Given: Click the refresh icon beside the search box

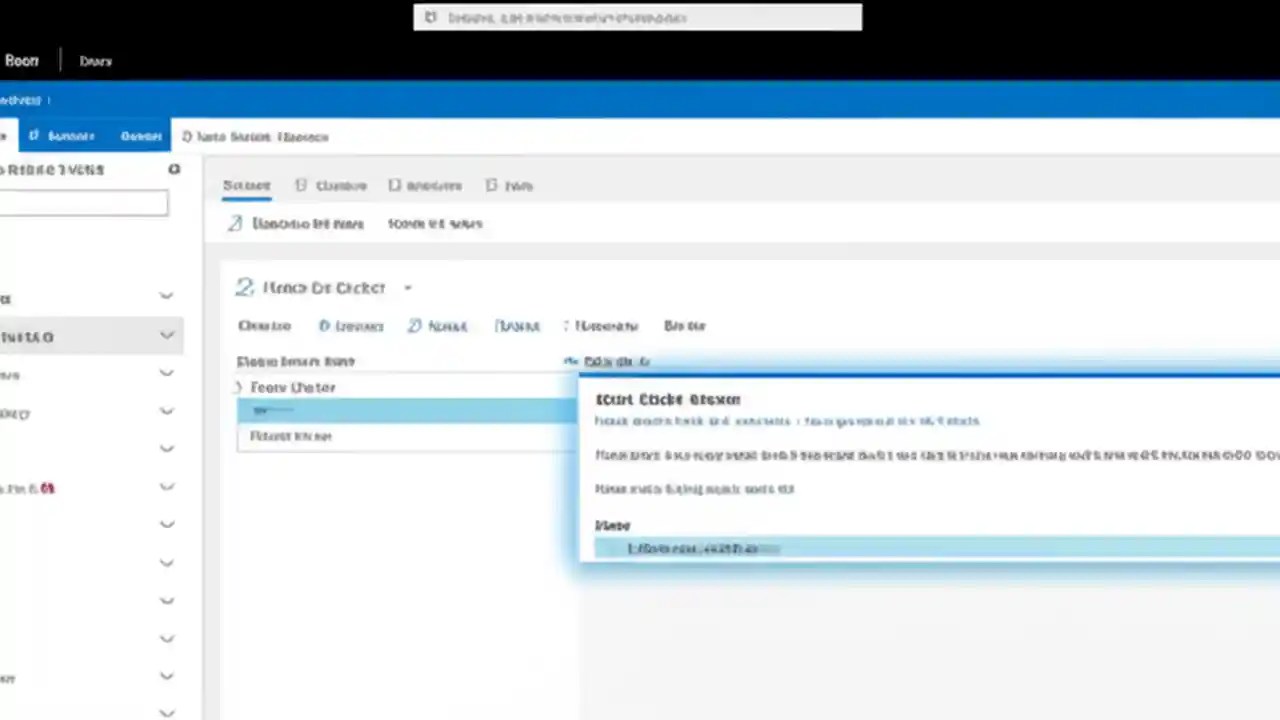Looking at the screenshot, I should tap(174, 169).
